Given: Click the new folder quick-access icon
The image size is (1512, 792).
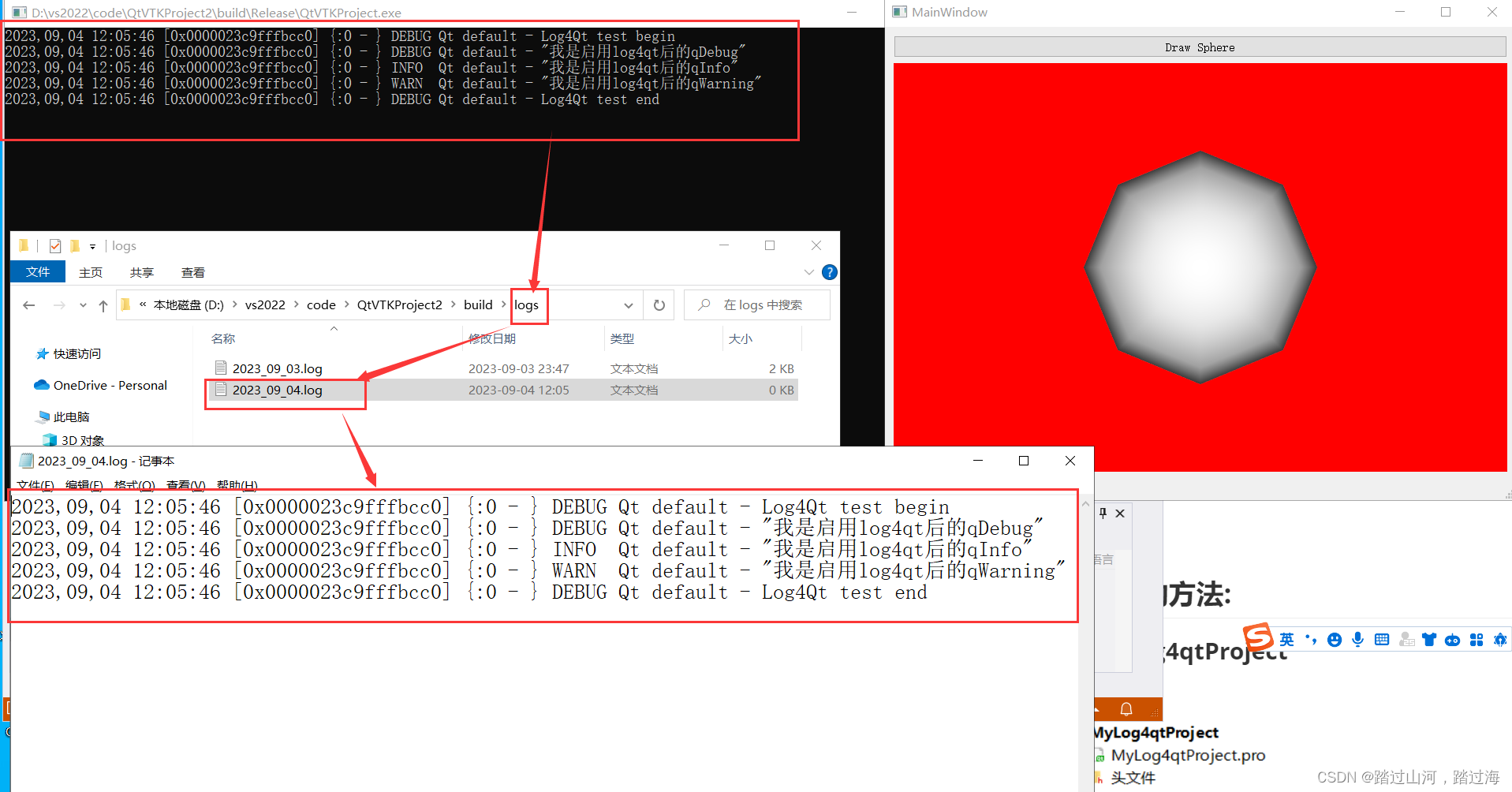Looking at the screenshot, I should pyautogui.click(x=75, y=246).
